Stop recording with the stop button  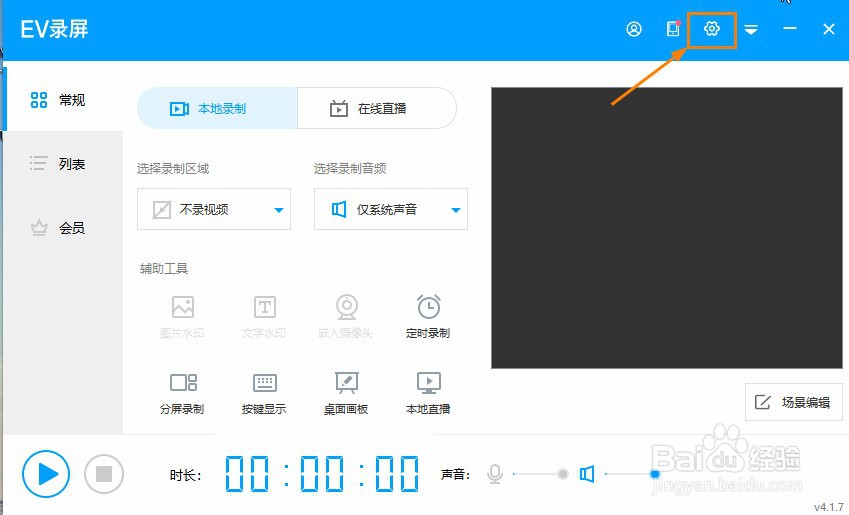coord(104,474)
